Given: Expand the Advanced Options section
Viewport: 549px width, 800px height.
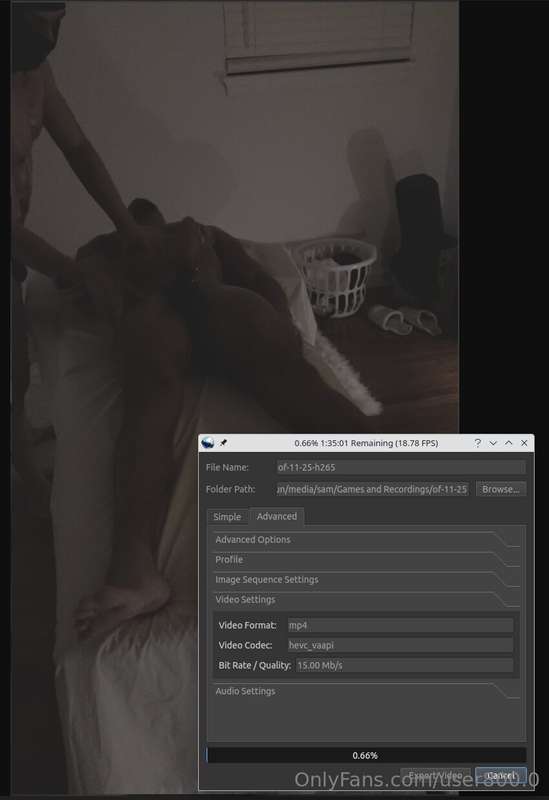Looking at the screenshot, I should coord(366,540).
